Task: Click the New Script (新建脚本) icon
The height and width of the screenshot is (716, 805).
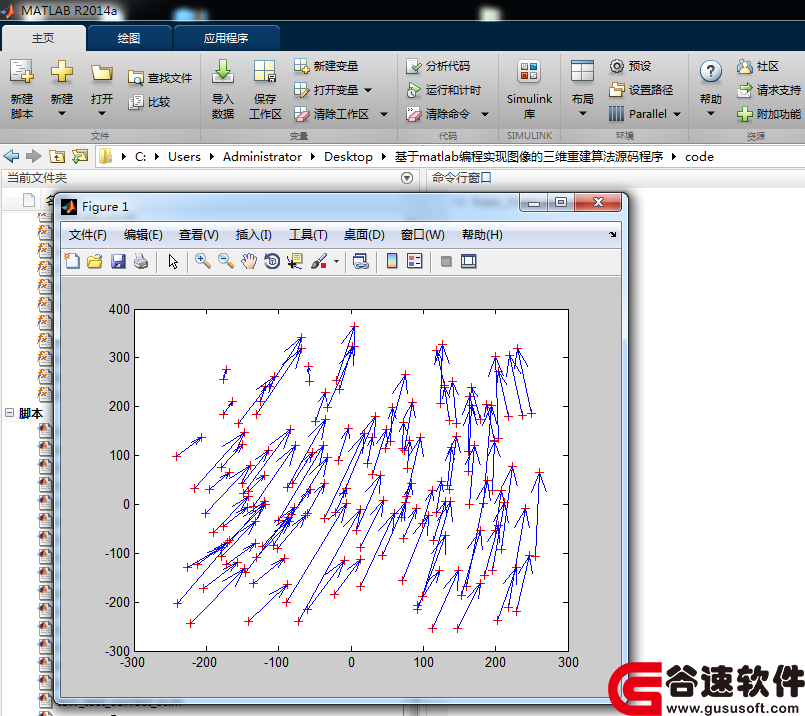Action: pos(22,72)
